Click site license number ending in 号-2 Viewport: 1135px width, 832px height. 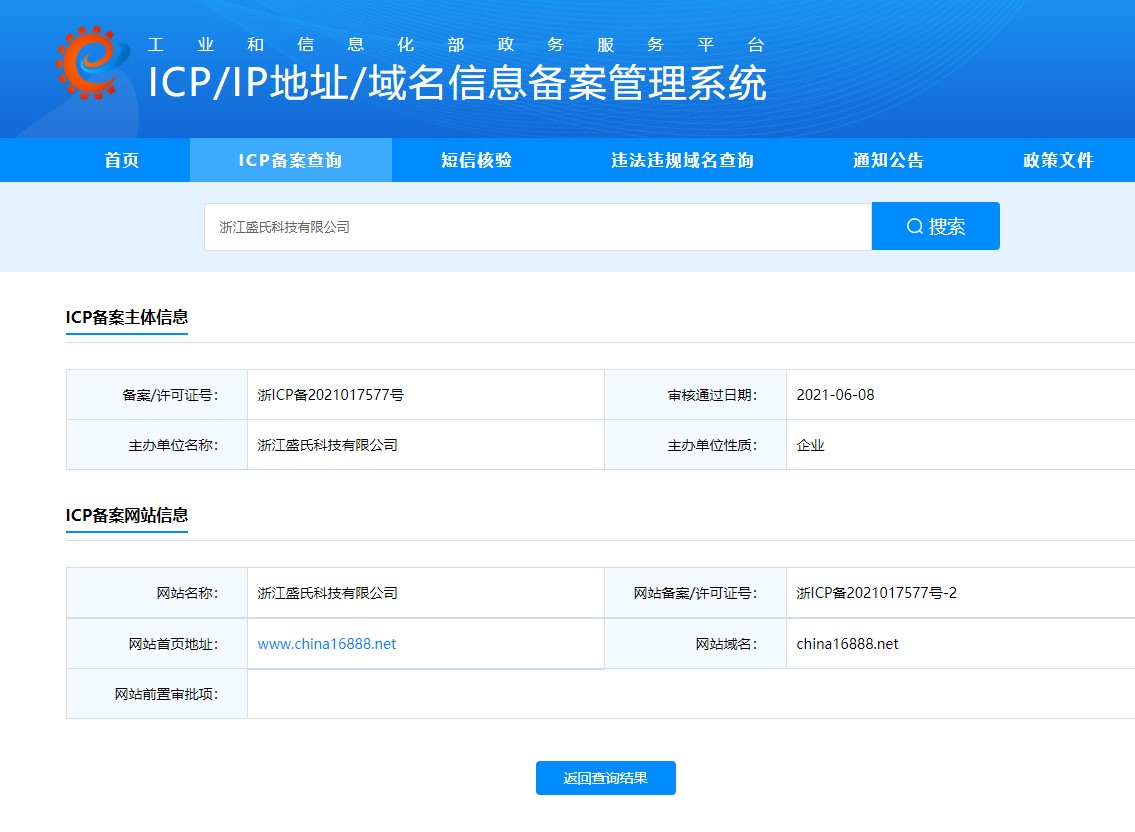[x=876, y=593]
